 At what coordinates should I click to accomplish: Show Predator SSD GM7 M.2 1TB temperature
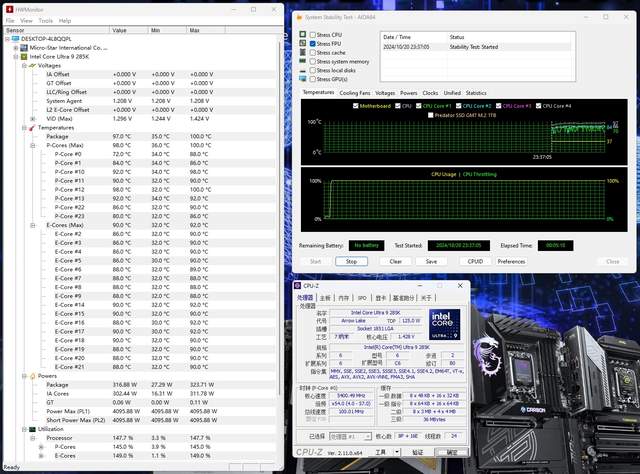(x=430, y=115)
